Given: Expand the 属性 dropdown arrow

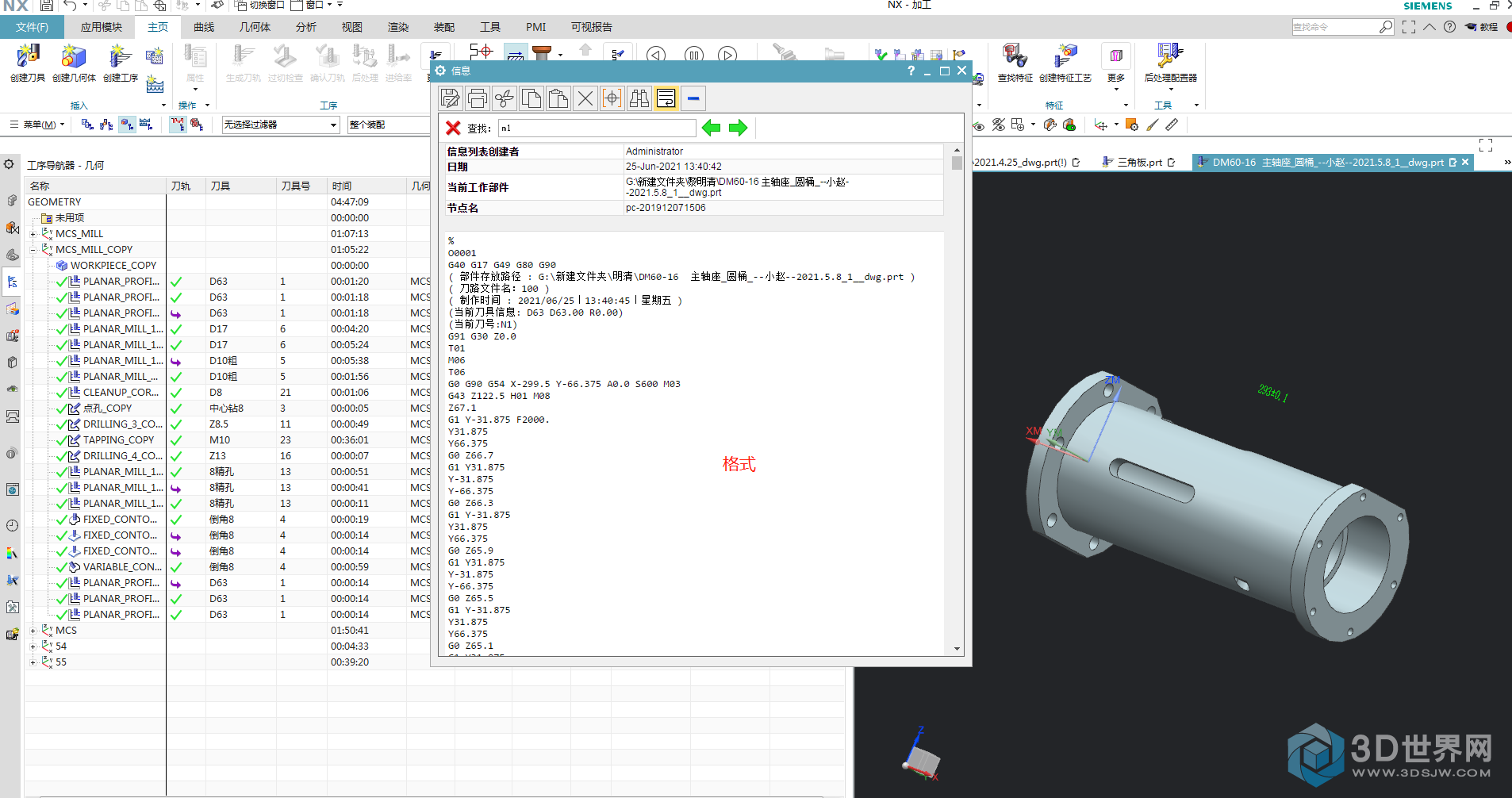Looking at the screenshot, I should point(195,89).
